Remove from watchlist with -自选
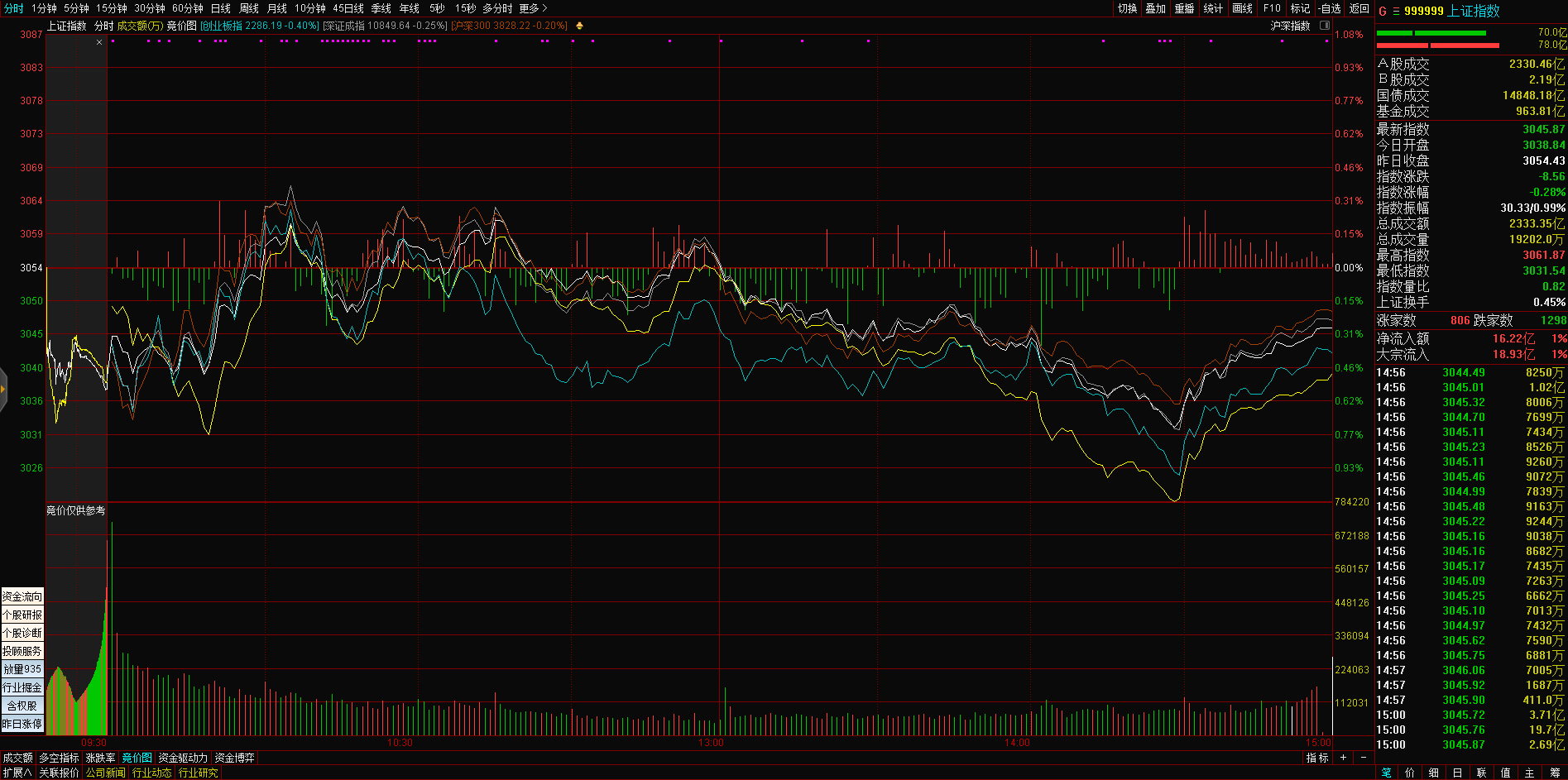1568x780 pixels. [1330, 8]
